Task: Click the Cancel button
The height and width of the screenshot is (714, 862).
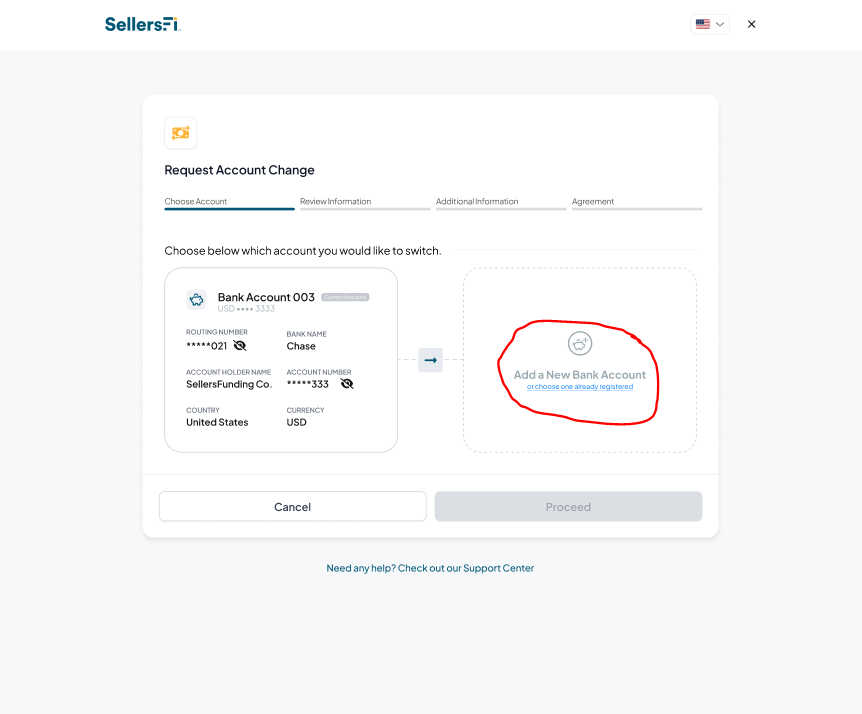Action: click(x=292, y=506)
